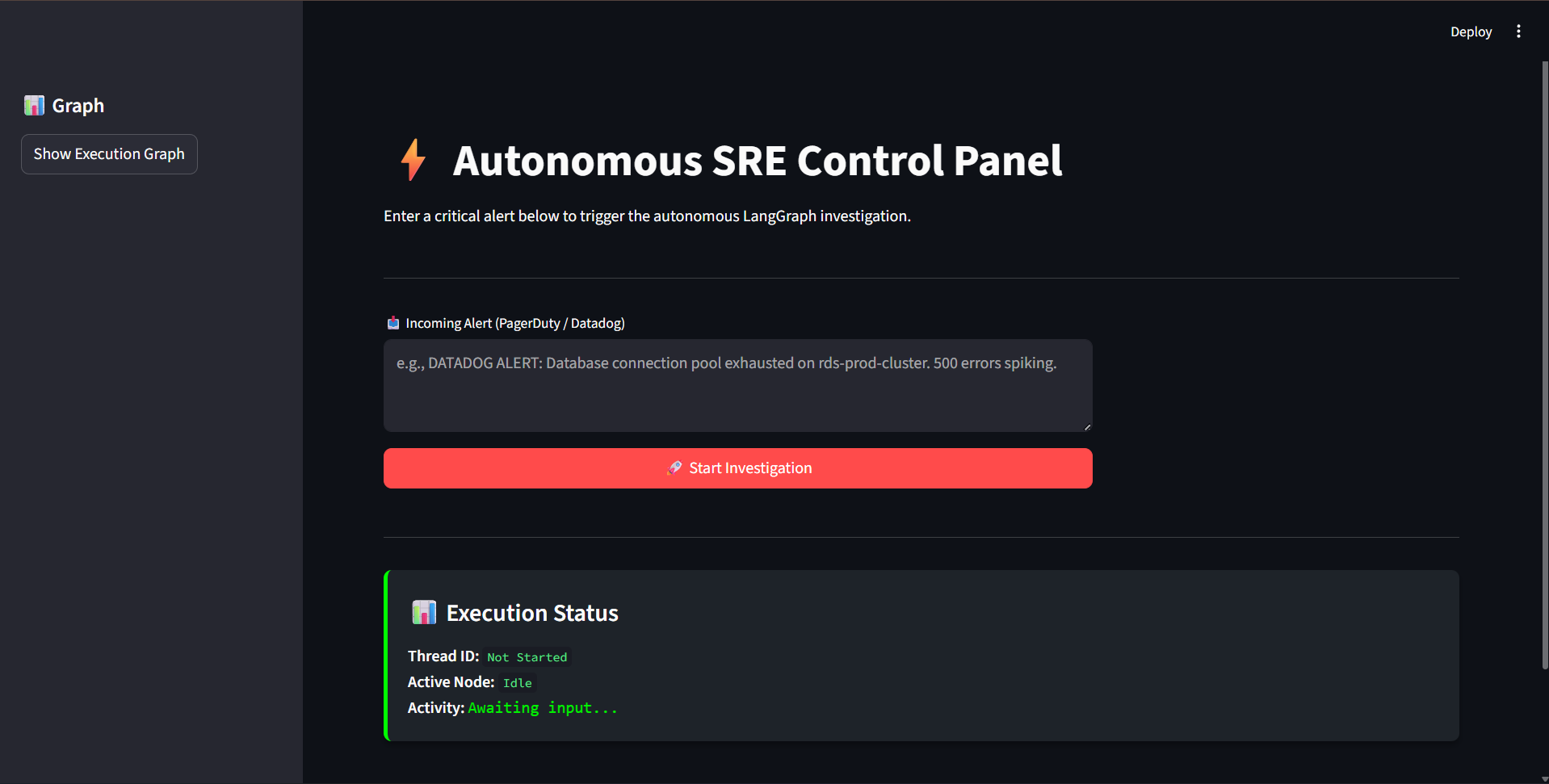Click the textarea resize handle corner
This screenshot has width=1549, height=784.
pos(1087,427)
